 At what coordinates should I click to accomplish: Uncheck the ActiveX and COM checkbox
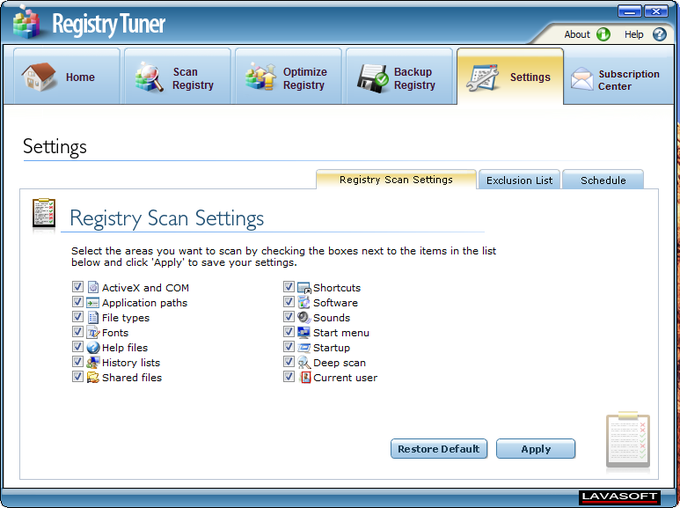[x=78, y=287]
